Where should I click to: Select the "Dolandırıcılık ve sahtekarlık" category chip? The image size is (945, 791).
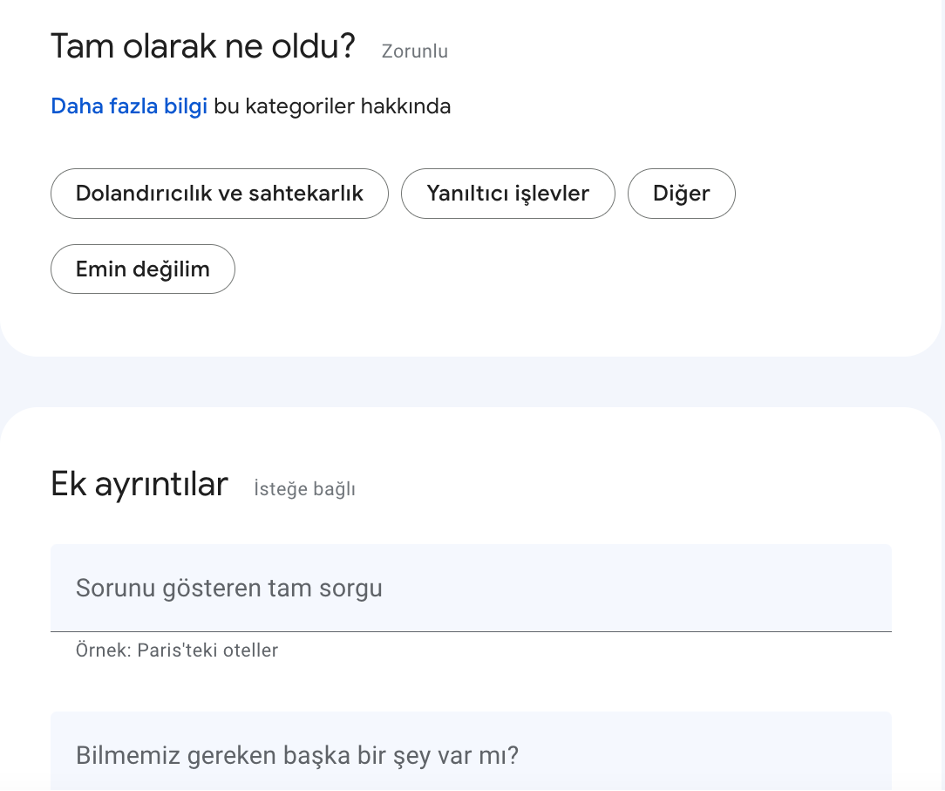pos(219,193)
